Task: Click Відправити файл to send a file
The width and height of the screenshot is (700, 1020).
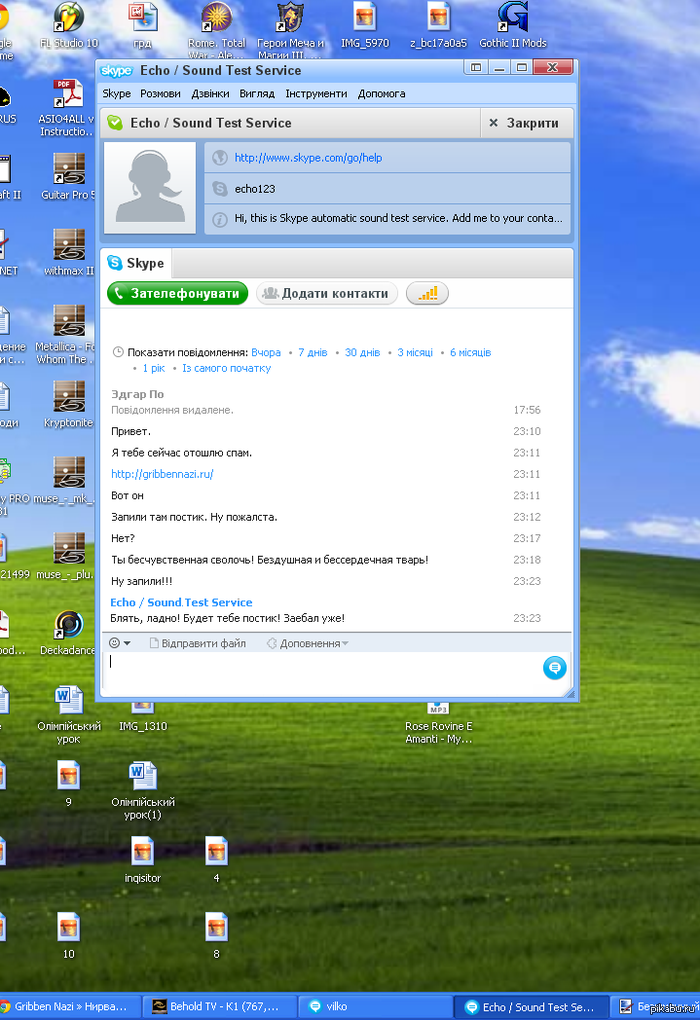Action: 197,643
